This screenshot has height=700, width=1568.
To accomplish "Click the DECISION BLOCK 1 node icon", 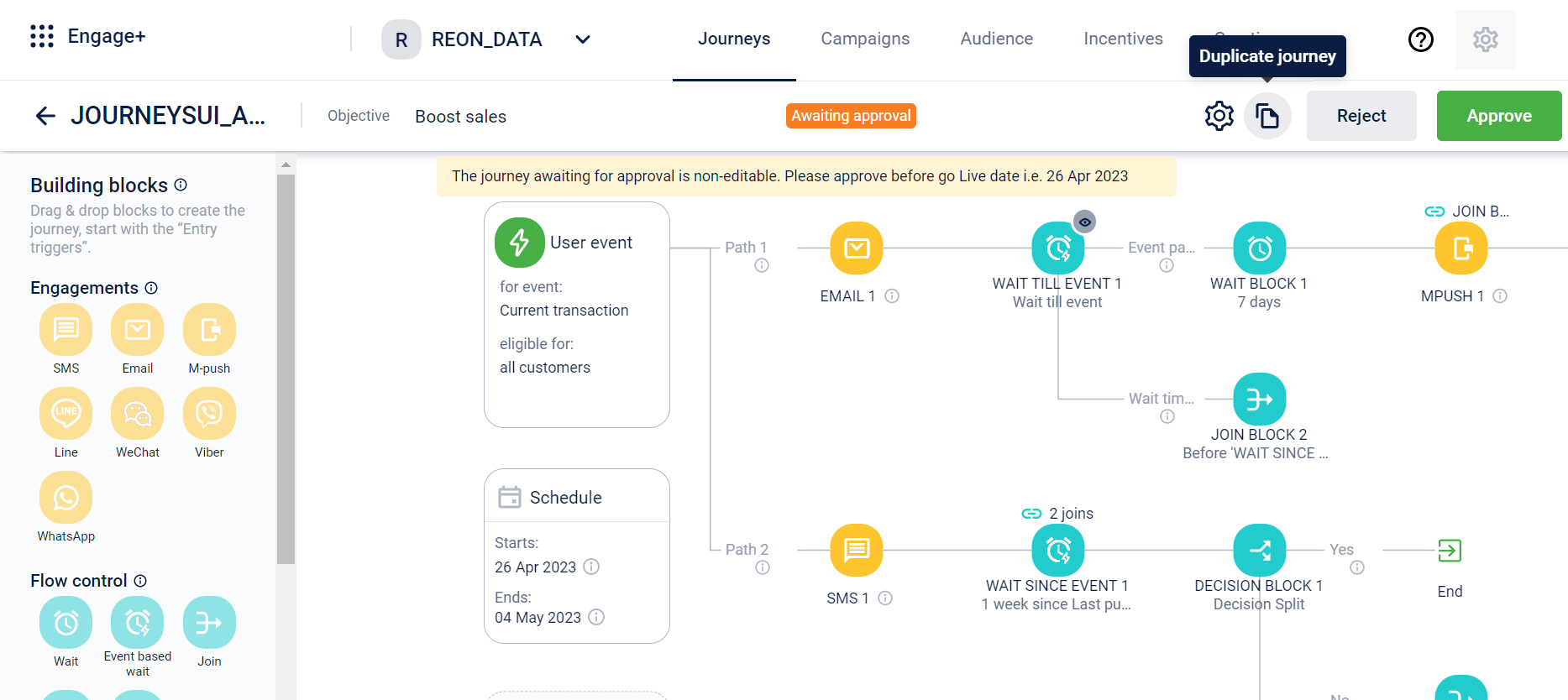I will [1259, 551].
